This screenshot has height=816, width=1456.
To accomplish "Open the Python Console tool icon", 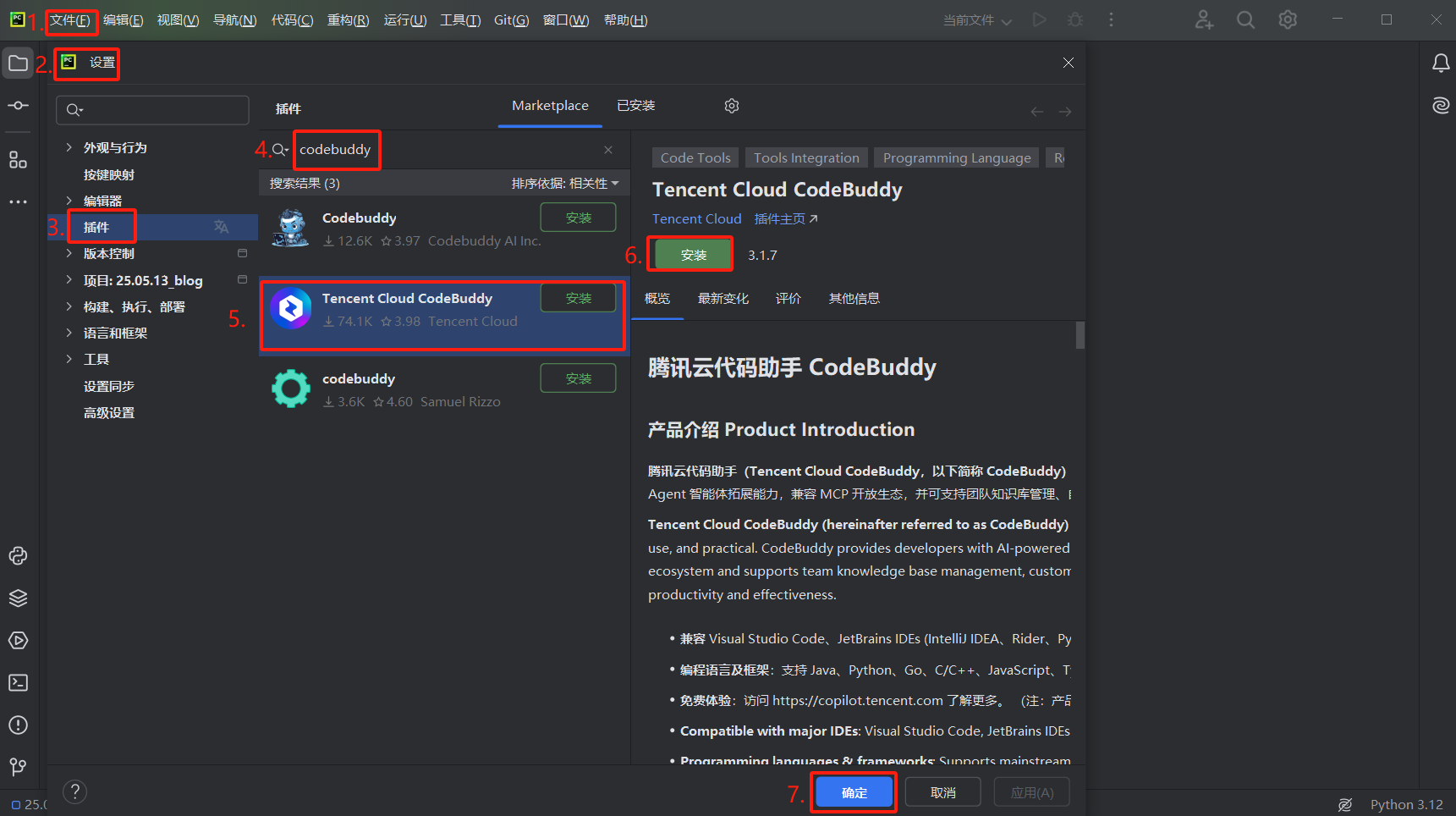I will click(18, 556).
